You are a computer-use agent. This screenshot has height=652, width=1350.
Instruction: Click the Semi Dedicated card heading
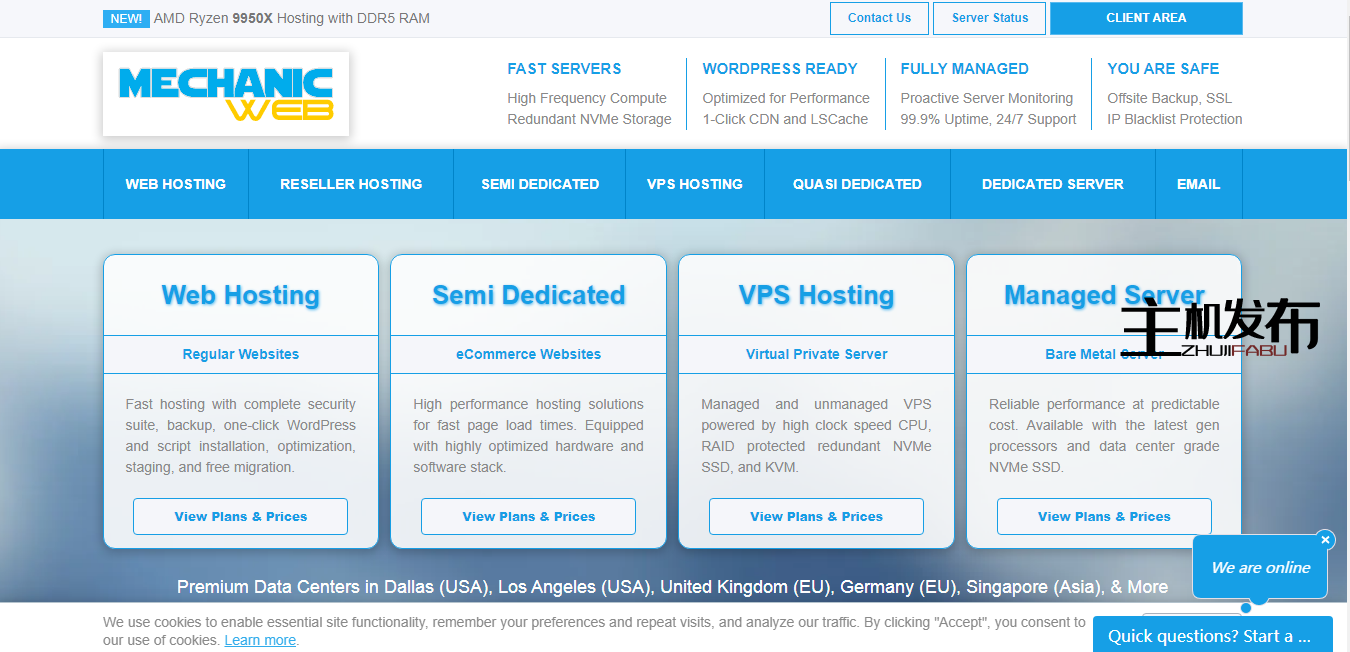[x=528, y=295]
